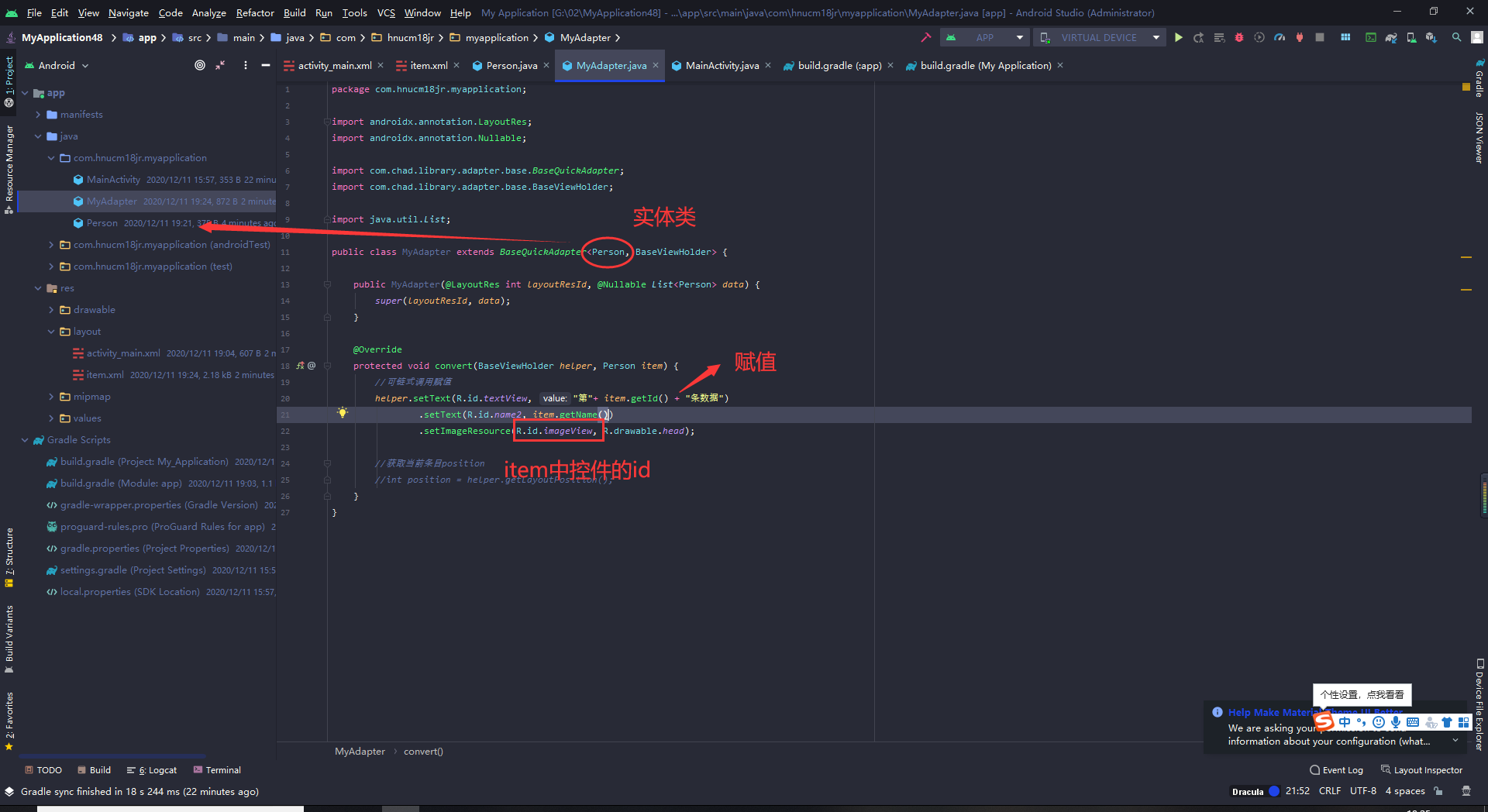
Task: Switch to the MainActivity.java tab
Action: point(722,65)
